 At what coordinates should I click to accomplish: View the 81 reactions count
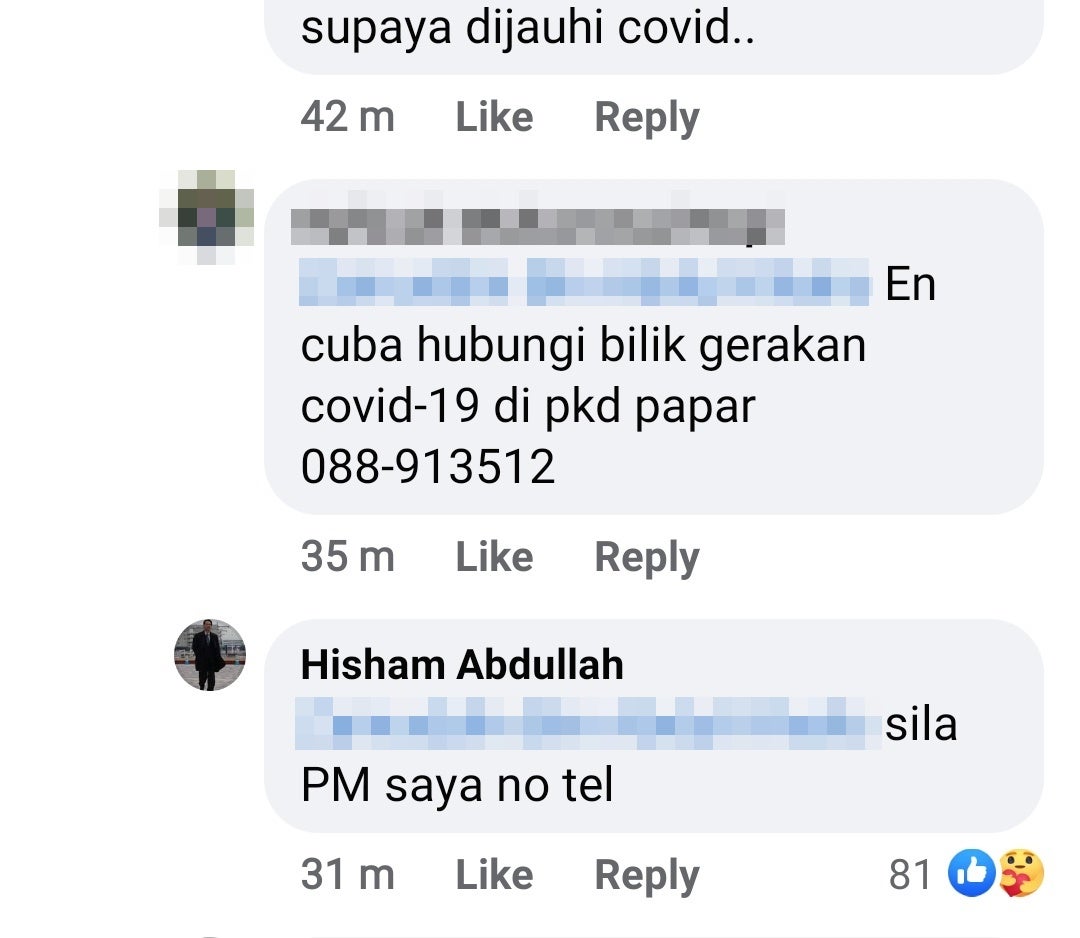click(910, 875)
